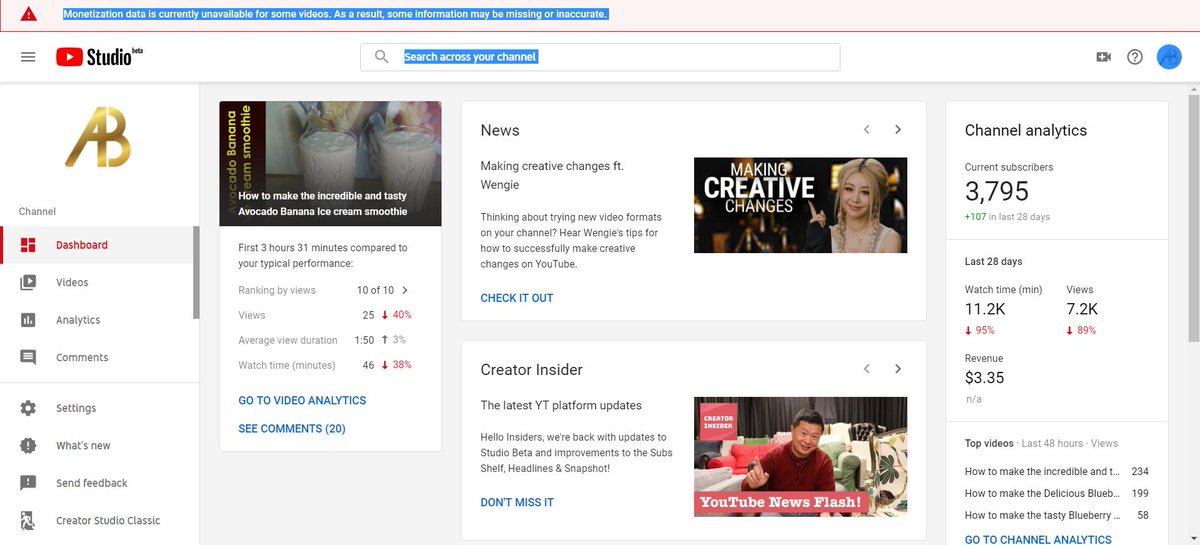
Task: Click the Analytics bar chart icon
Action: coord(28,320)
